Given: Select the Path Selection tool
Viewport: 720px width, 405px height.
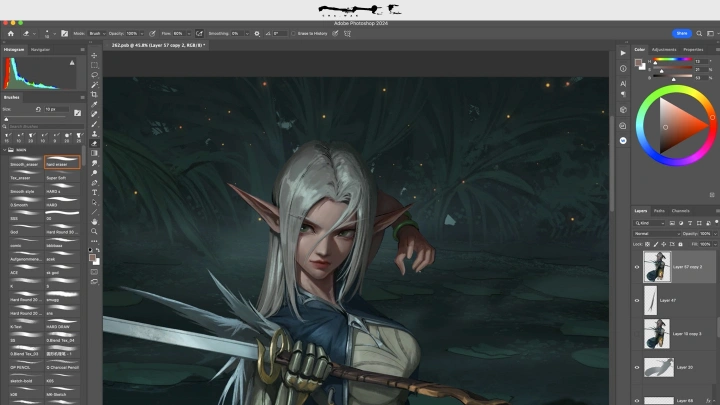Looking at the screenshot, I should [94, 202].
